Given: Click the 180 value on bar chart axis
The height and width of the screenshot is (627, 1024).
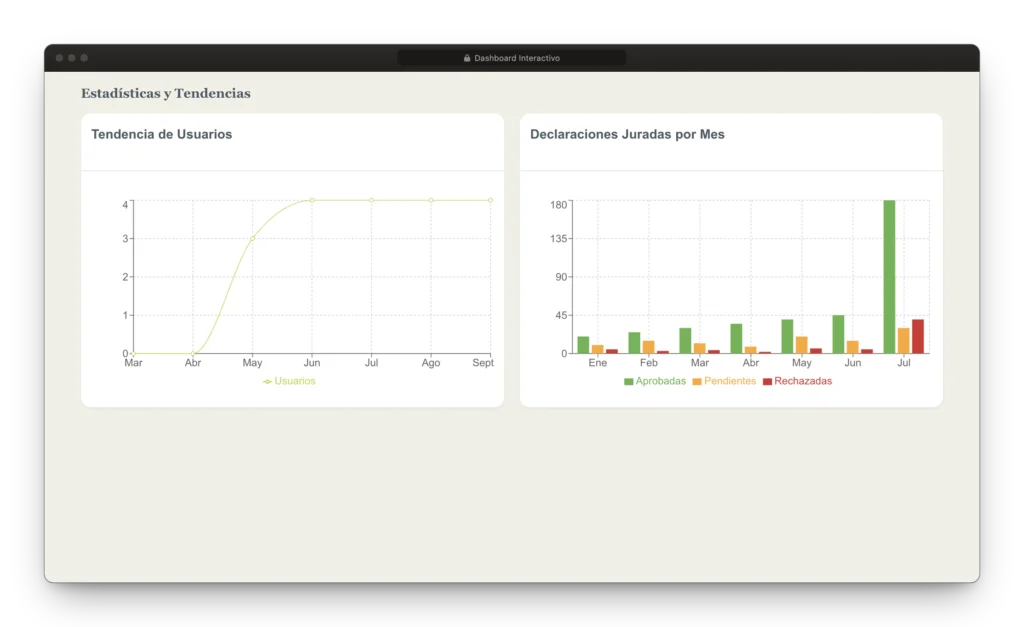Looking at the screenshot, I should (x=558, y=205).
